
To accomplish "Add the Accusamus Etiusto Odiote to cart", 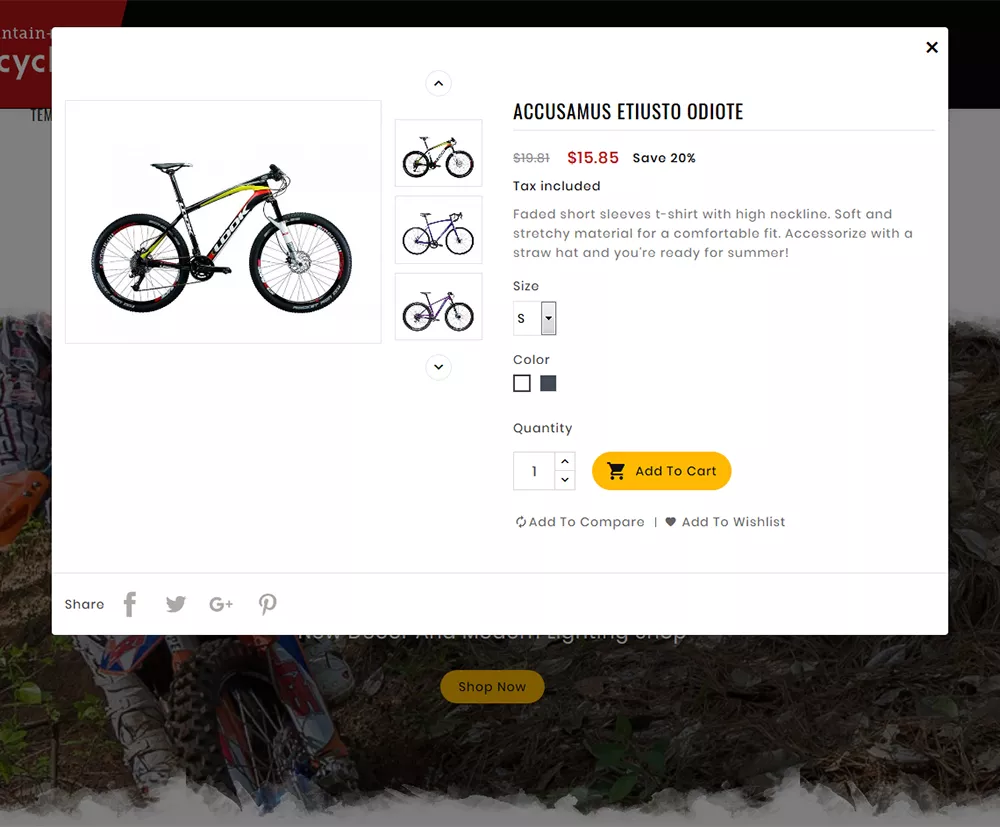I will pyautogui.click(x=661, y=470).
